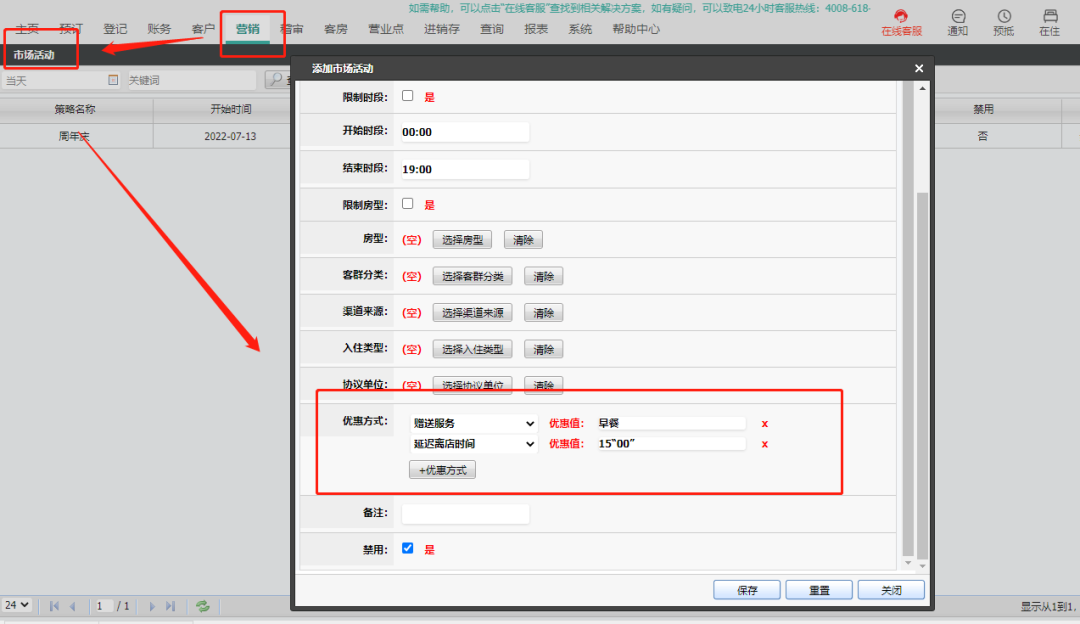Click 清除 button in 渠道来源 row
This screenshot has height=624, width=1080.
click(x=543, y=313)
